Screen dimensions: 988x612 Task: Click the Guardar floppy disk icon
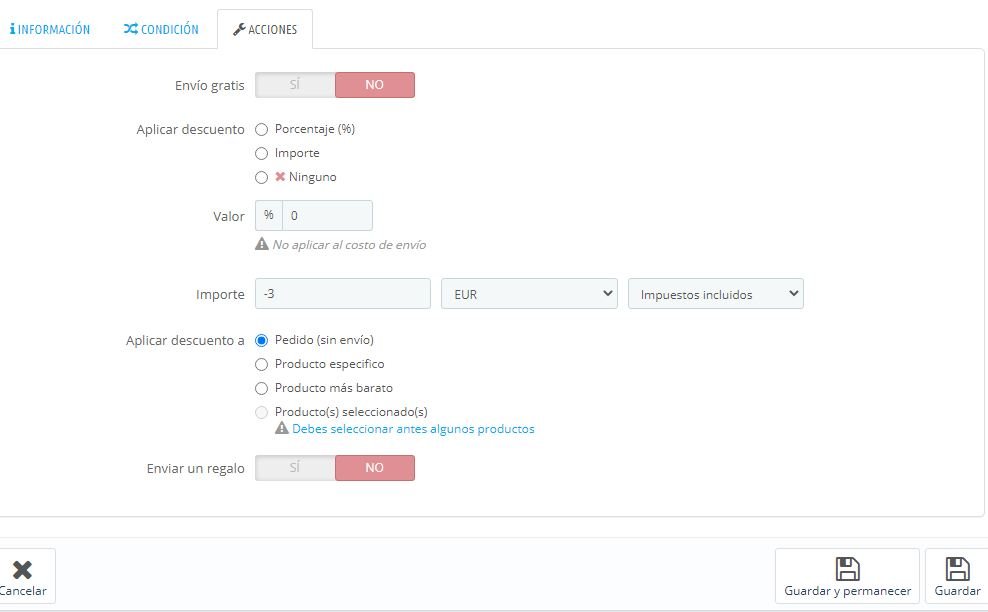tap(957, 569)
